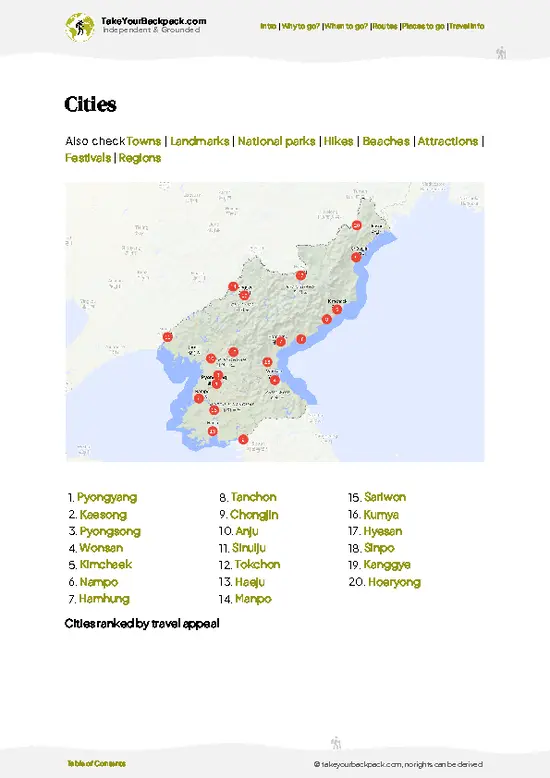Open the Hamhung link

coord(104,599)
